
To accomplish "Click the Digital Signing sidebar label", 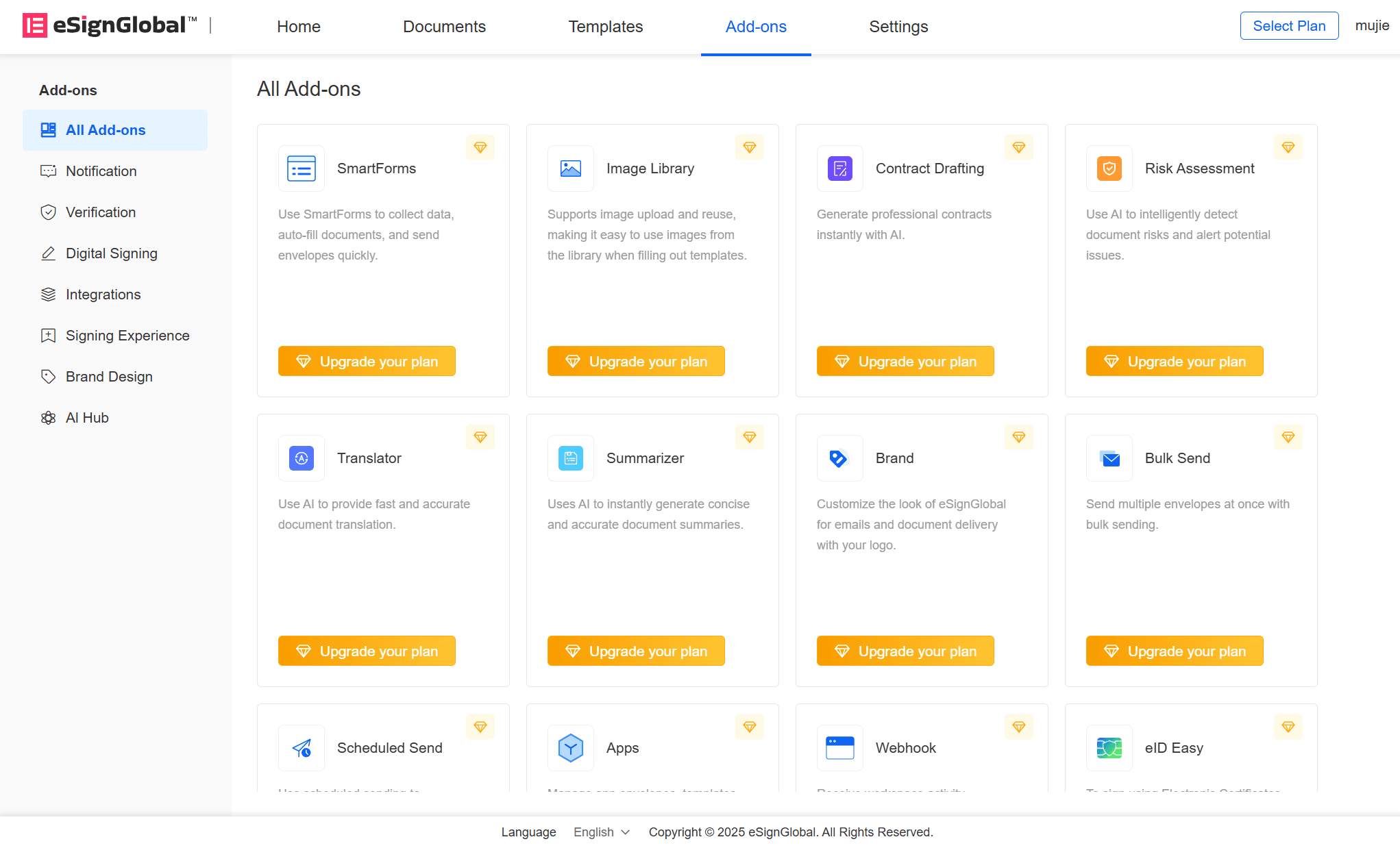I will [112, 253].
